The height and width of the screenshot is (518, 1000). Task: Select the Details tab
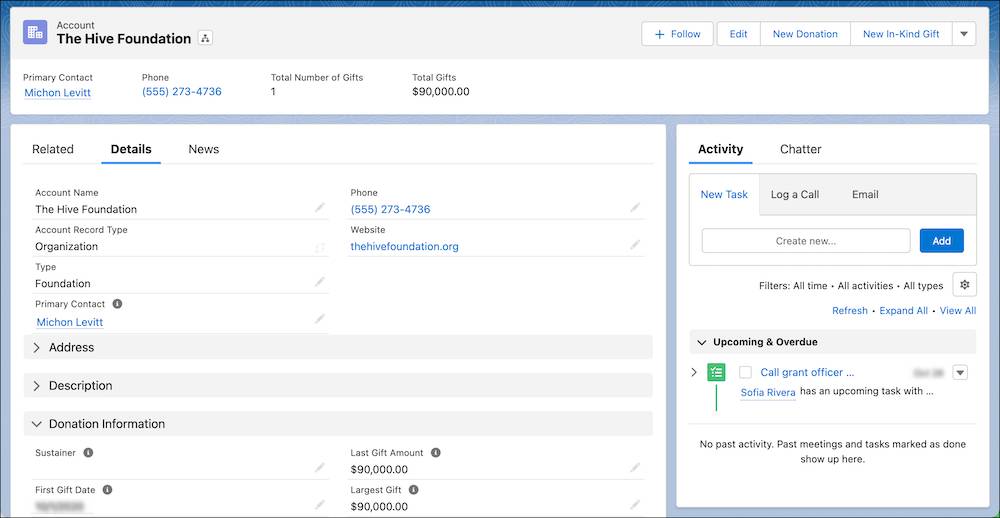(x=131, y=149)
